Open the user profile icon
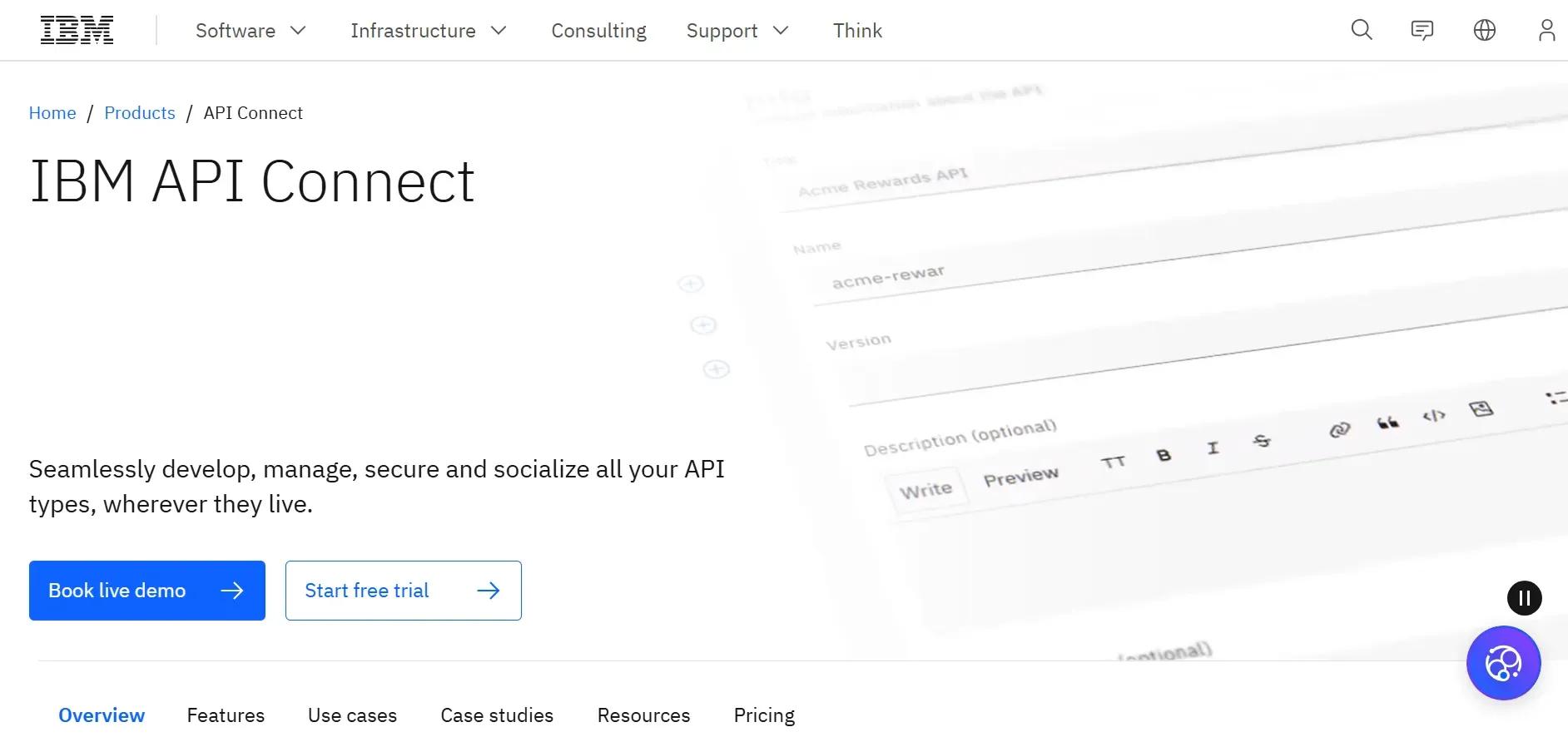Screen dimensions: 1568x737 1546,31
